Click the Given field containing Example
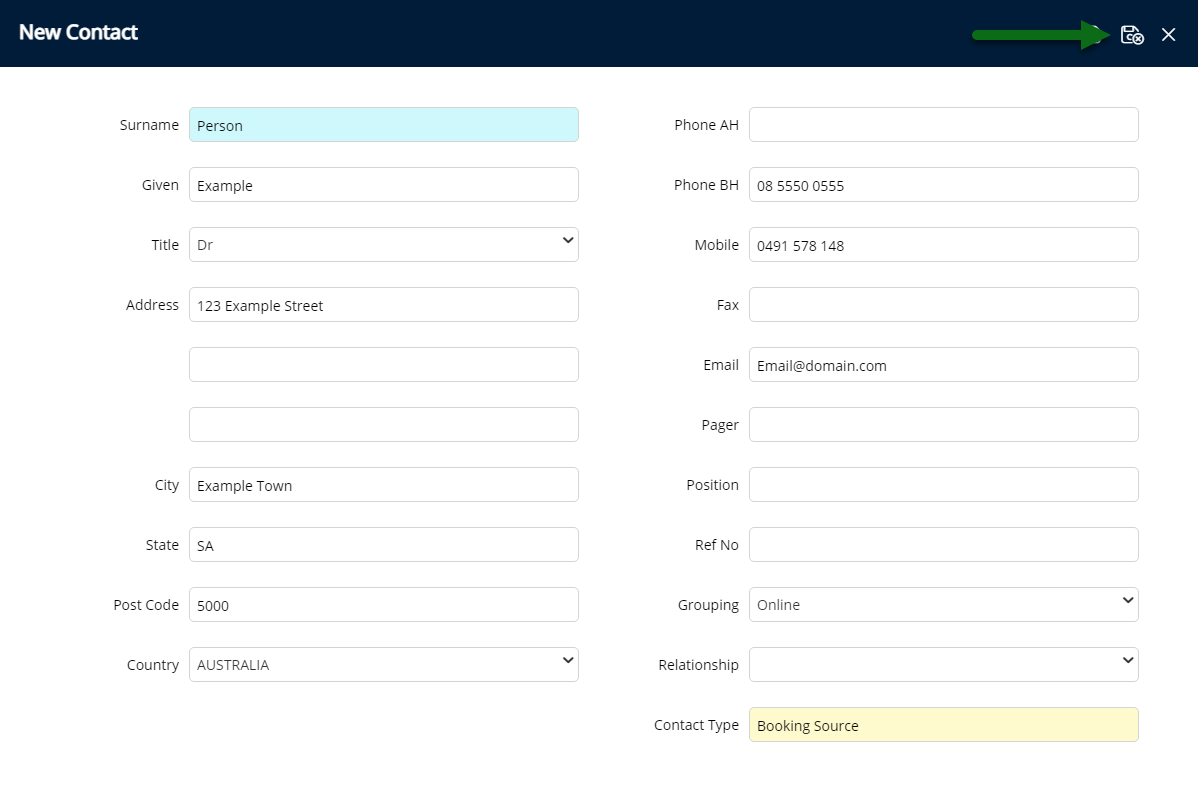Viewport: 1198px width, 787px height. [384, 185]
